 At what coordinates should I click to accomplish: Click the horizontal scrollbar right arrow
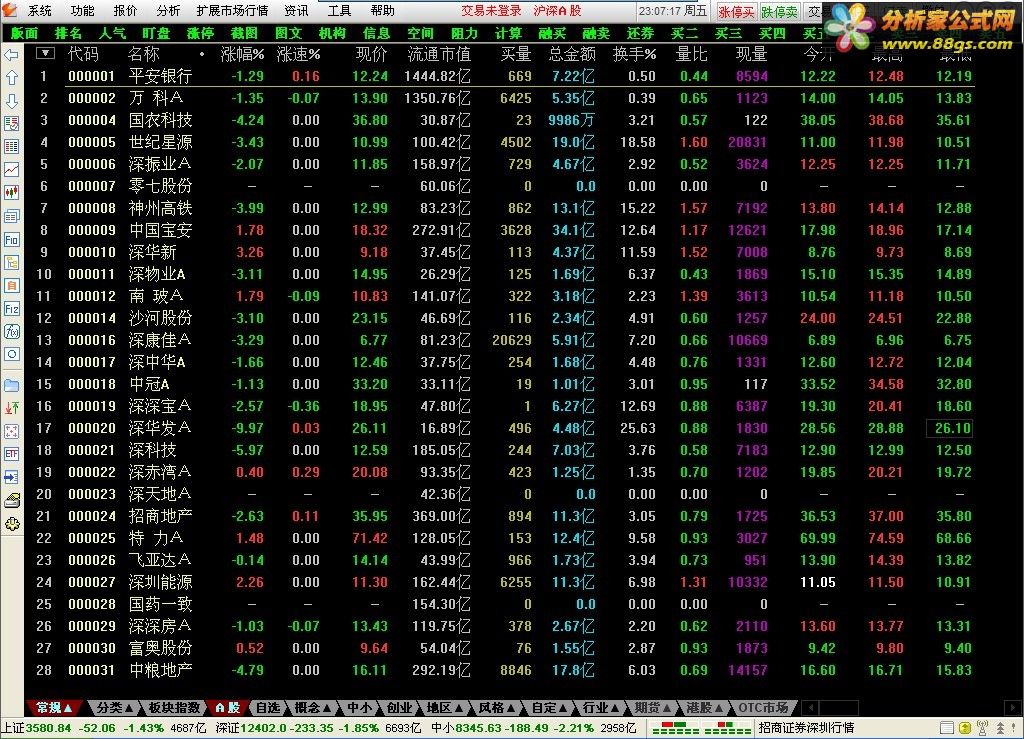tap(1013, 708)
